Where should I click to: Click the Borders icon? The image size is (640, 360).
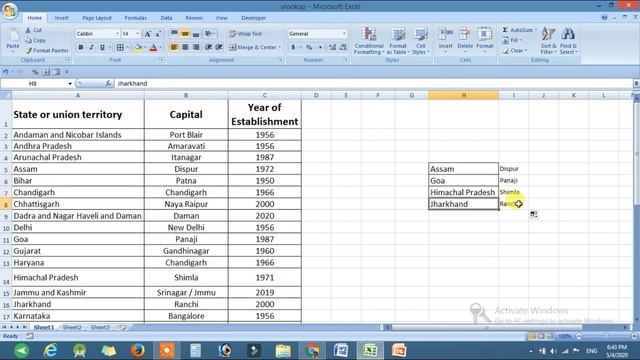pyautogui.click(x=120, y=48)
